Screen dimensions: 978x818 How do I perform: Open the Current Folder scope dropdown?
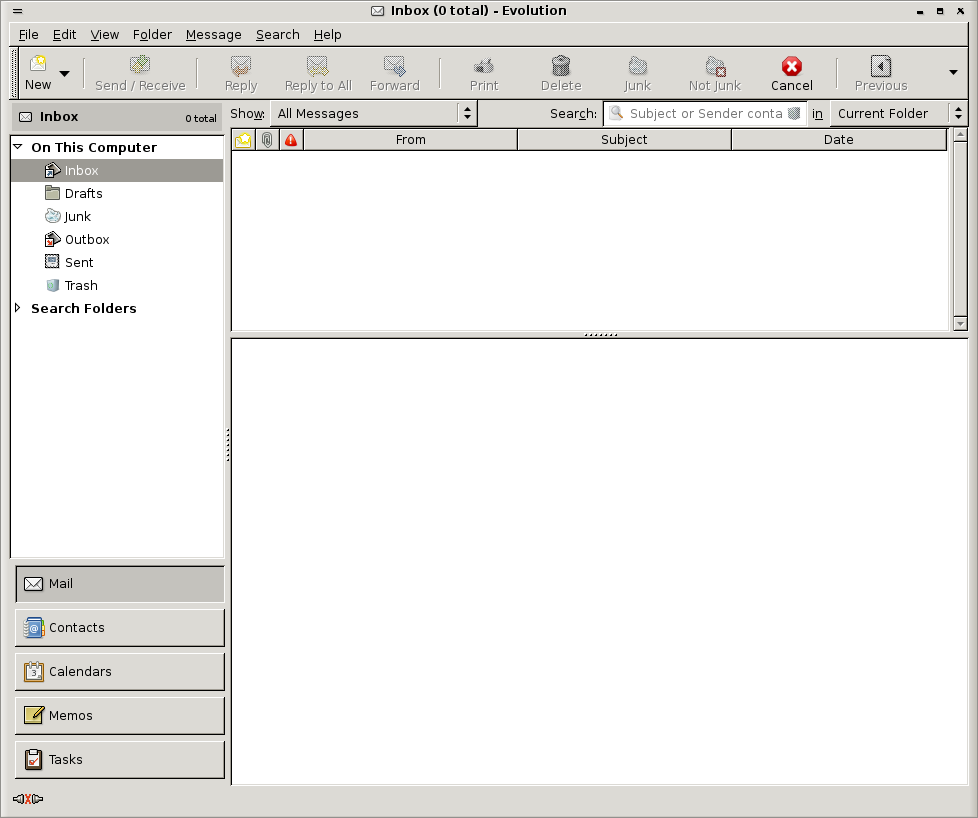click(x=899, y=114)
